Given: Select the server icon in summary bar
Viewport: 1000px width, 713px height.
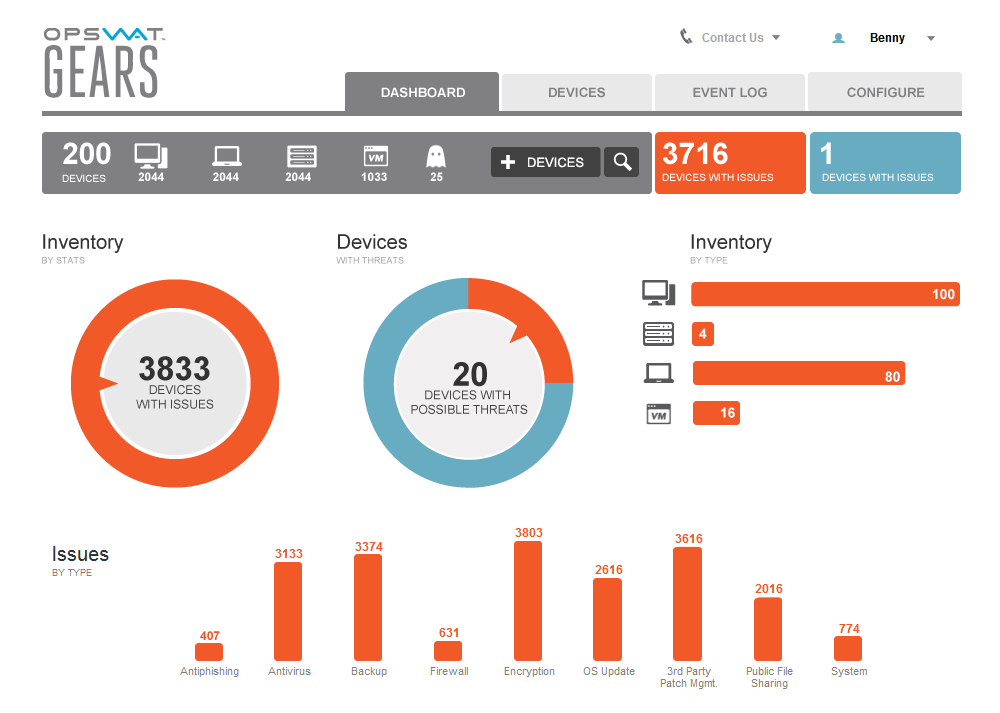Looking at the screenshot, I should pyautogui.click(x=301, y=156).
